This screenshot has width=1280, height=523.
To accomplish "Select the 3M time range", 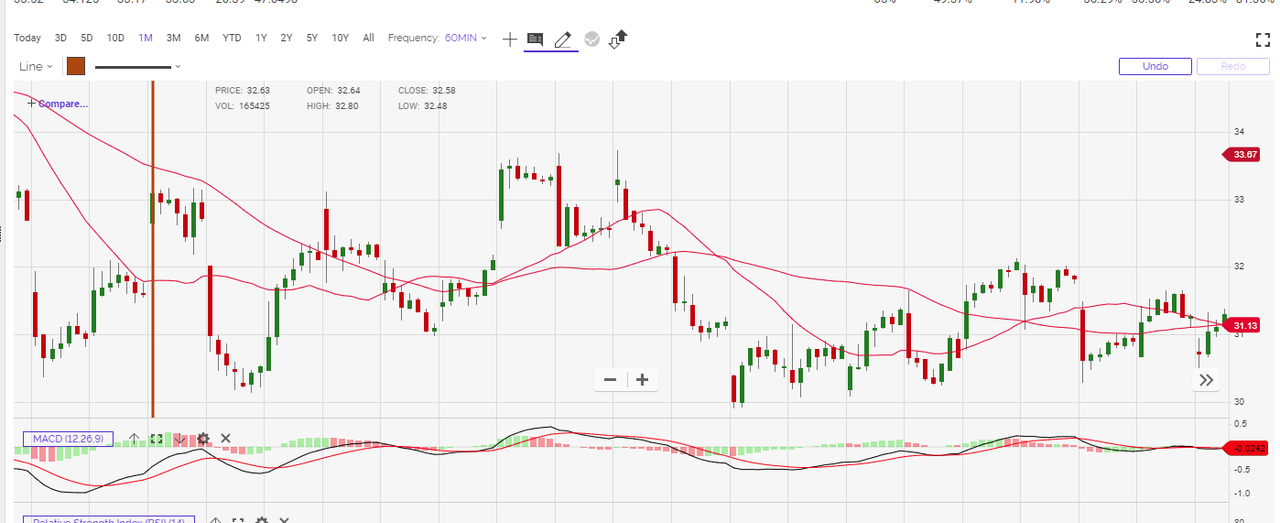I will 174,38.
